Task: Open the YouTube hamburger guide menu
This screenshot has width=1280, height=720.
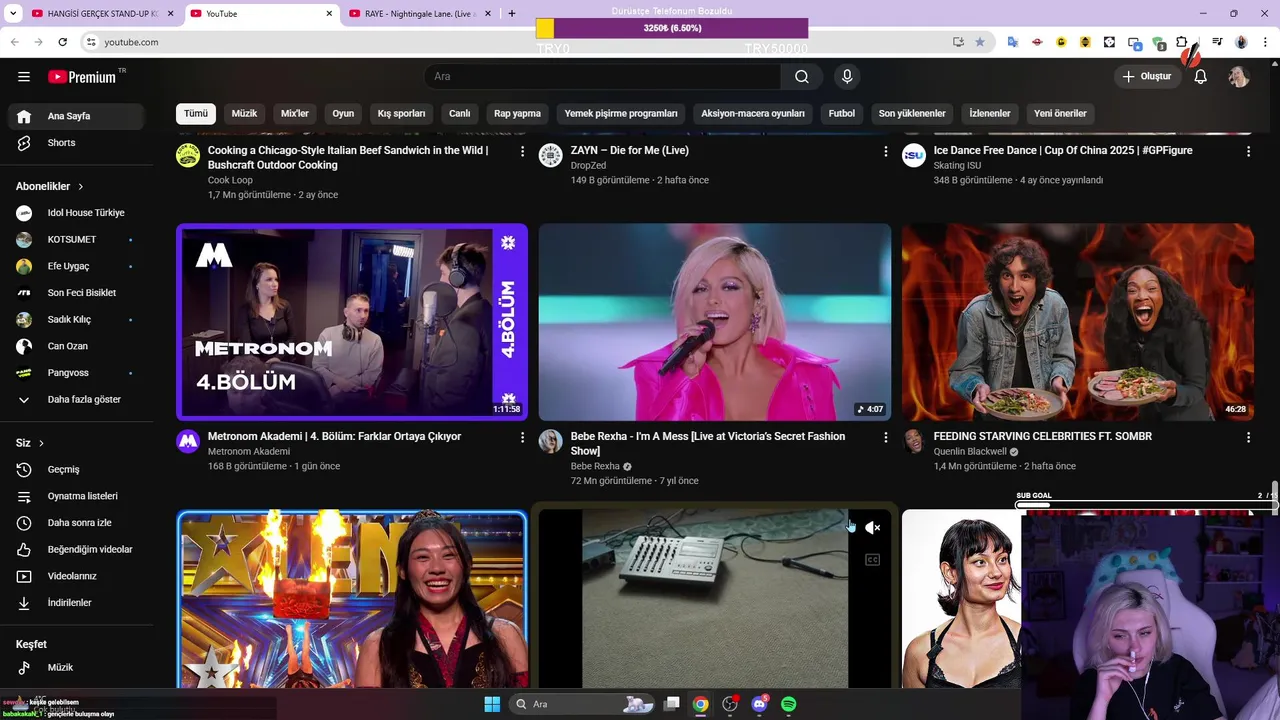Action: pos(24,76)
